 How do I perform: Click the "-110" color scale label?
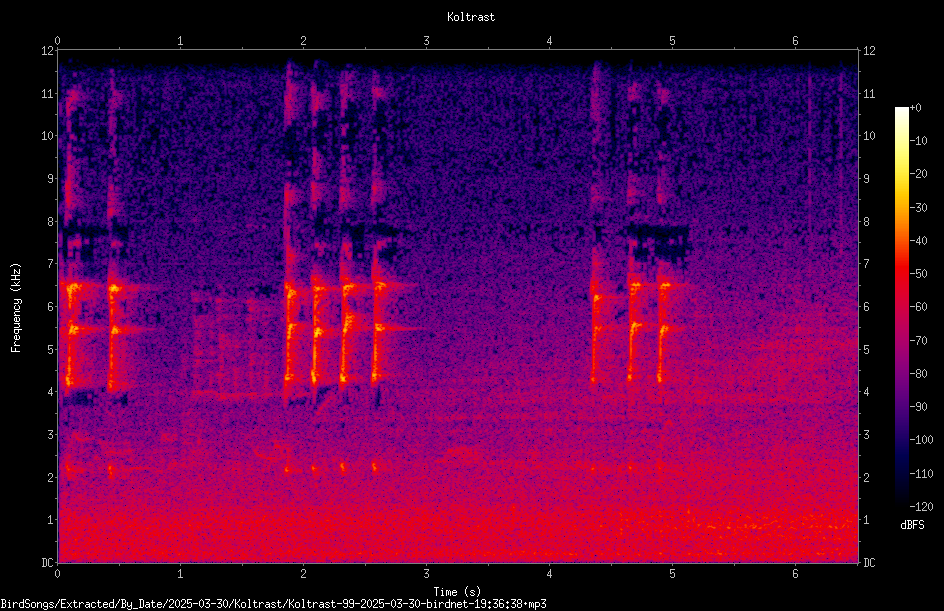tap(921, 474)
